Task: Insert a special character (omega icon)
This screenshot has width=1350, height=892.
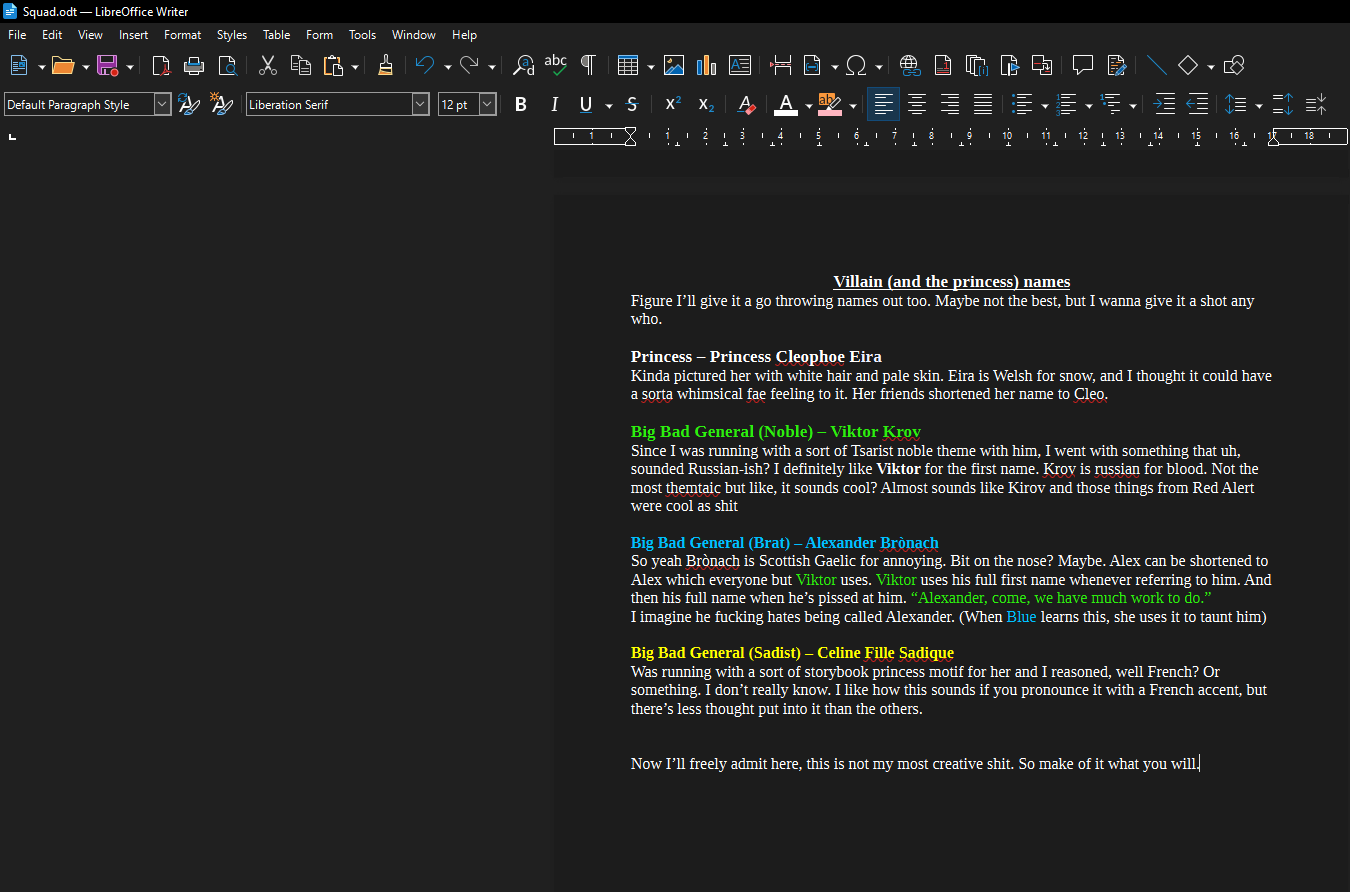Action: tap(856, 66)
